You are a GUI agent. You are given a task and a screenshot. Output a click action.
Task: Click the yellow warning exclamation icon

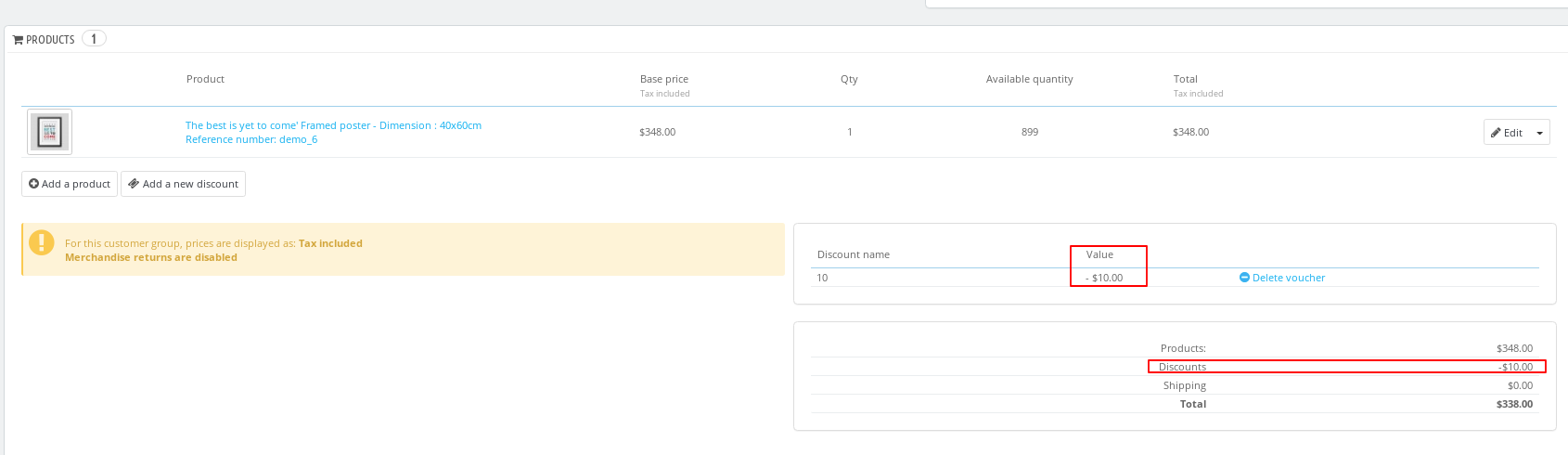pyautogui.click(x=42, y=242)
